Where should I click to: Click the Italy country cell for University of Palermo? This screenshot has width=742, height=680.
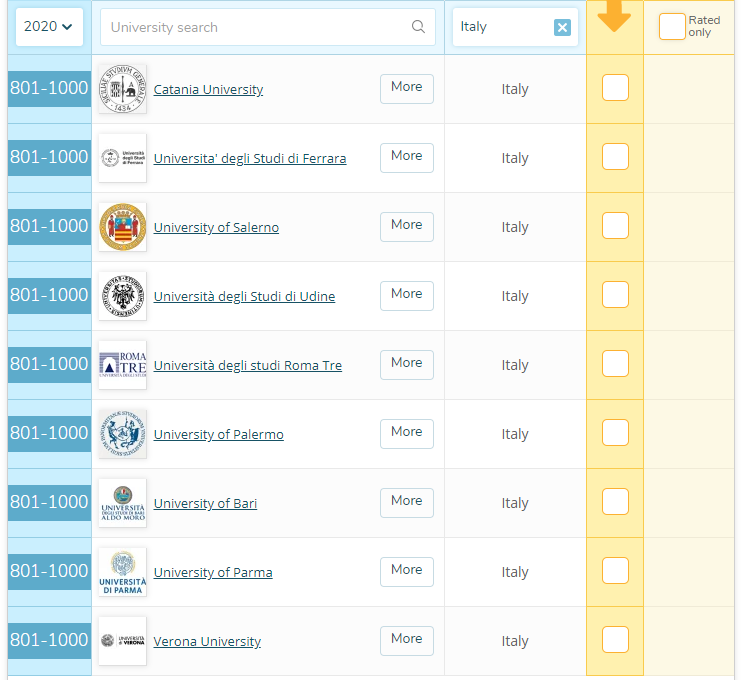pyautogui.click(x=515, y=434)
